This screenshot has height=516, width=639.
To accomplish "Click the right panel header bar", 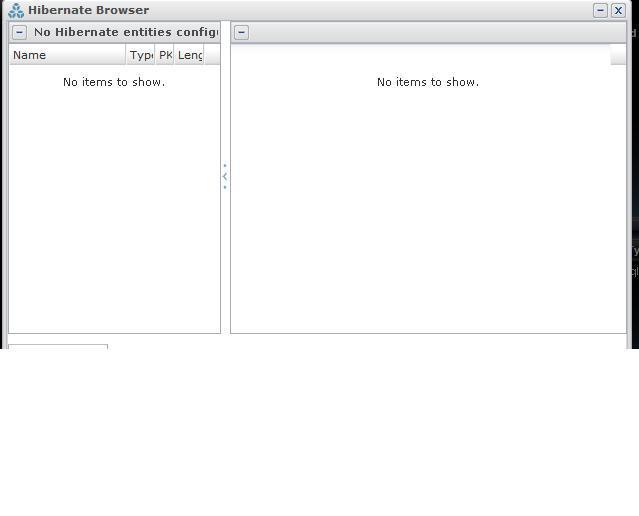I will coord(430,32).
